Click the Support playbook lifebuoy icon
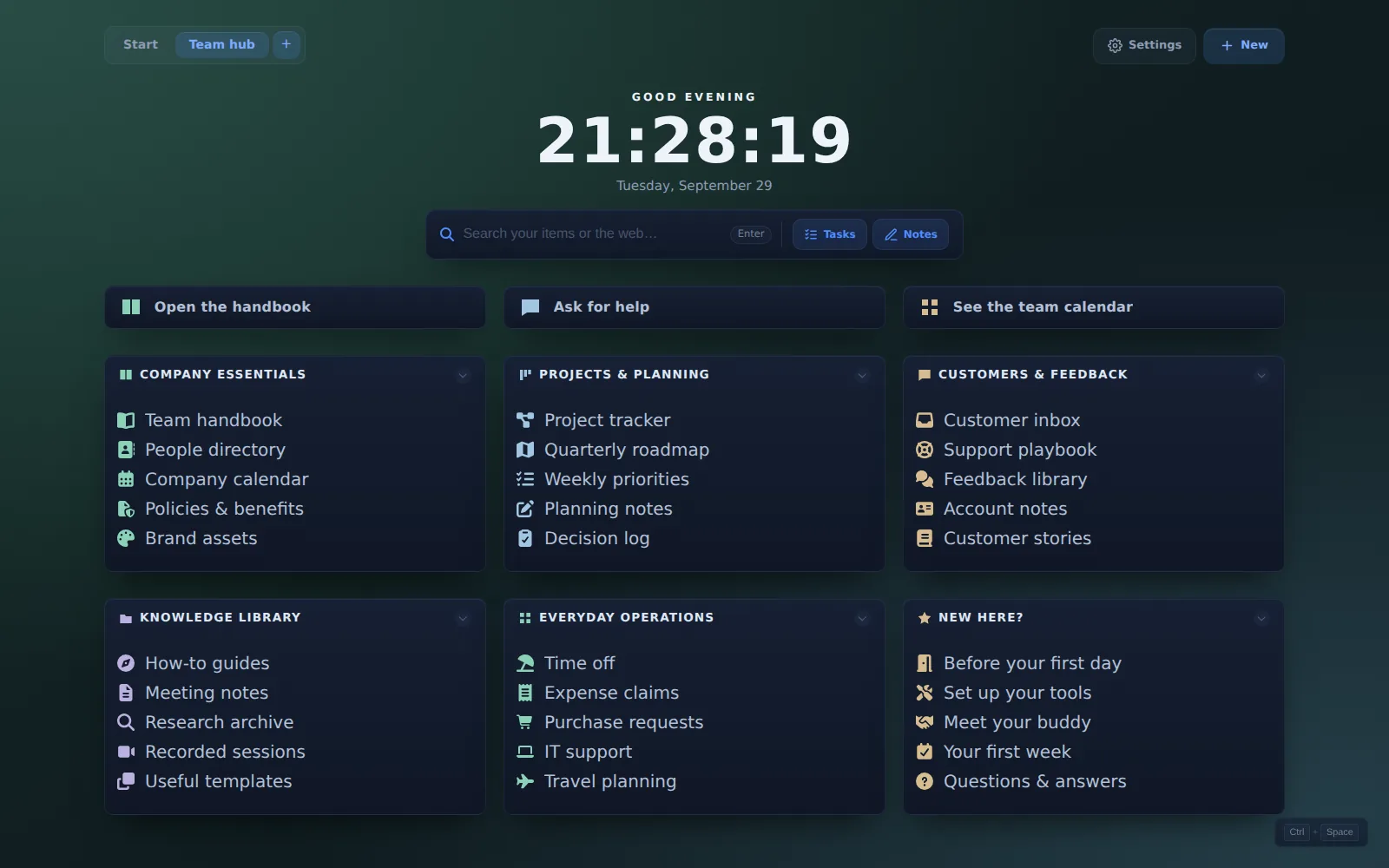The width and height of the screenshot is (1389, 868). (925, 450)
